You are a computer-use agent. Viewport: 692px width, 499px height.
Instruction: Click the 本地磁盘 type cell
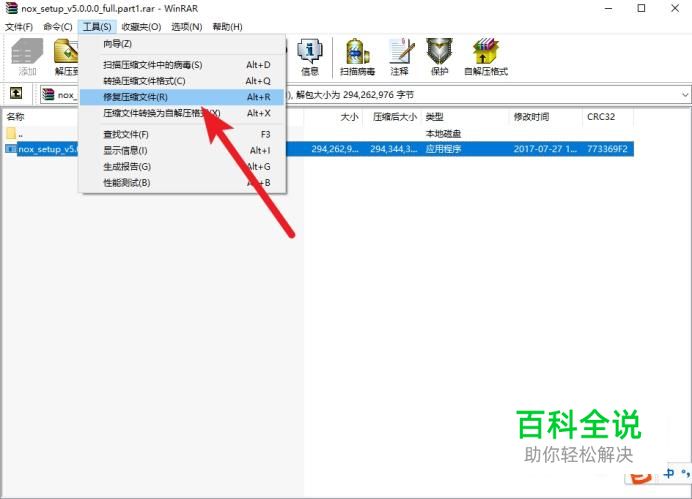pyautogui.click(x=443, y=133)
